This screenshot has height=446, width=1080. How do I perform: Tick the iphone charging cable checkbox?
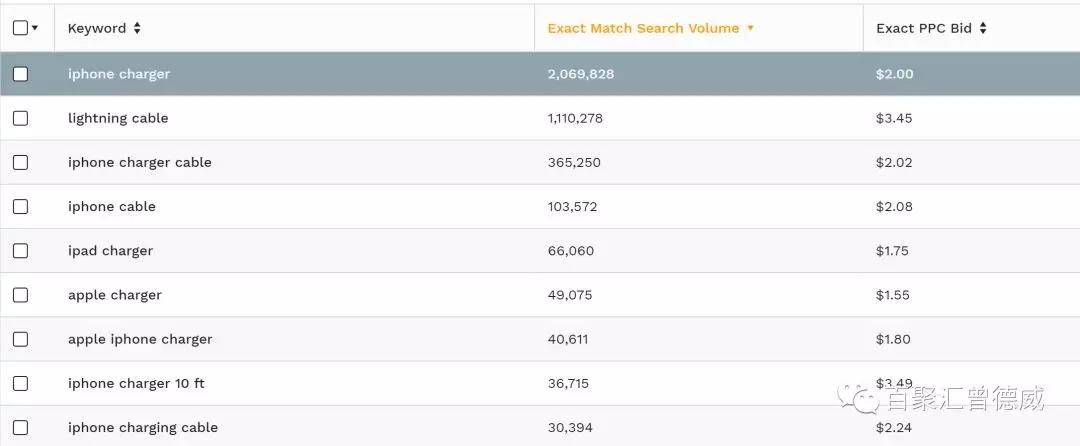(20, 427)
